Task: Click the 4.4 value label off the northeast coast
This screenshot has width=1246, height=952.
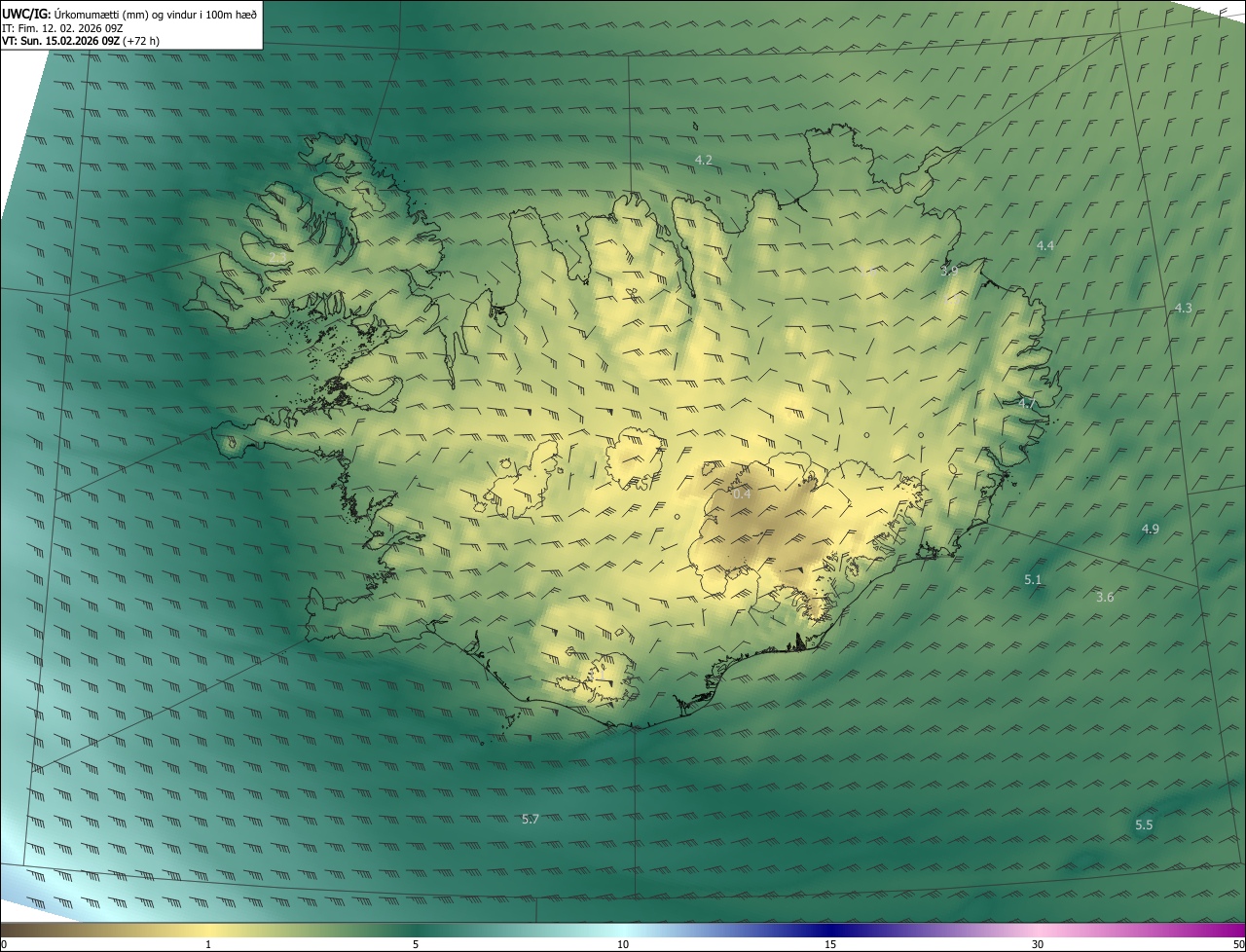Action: [1045, 245]
